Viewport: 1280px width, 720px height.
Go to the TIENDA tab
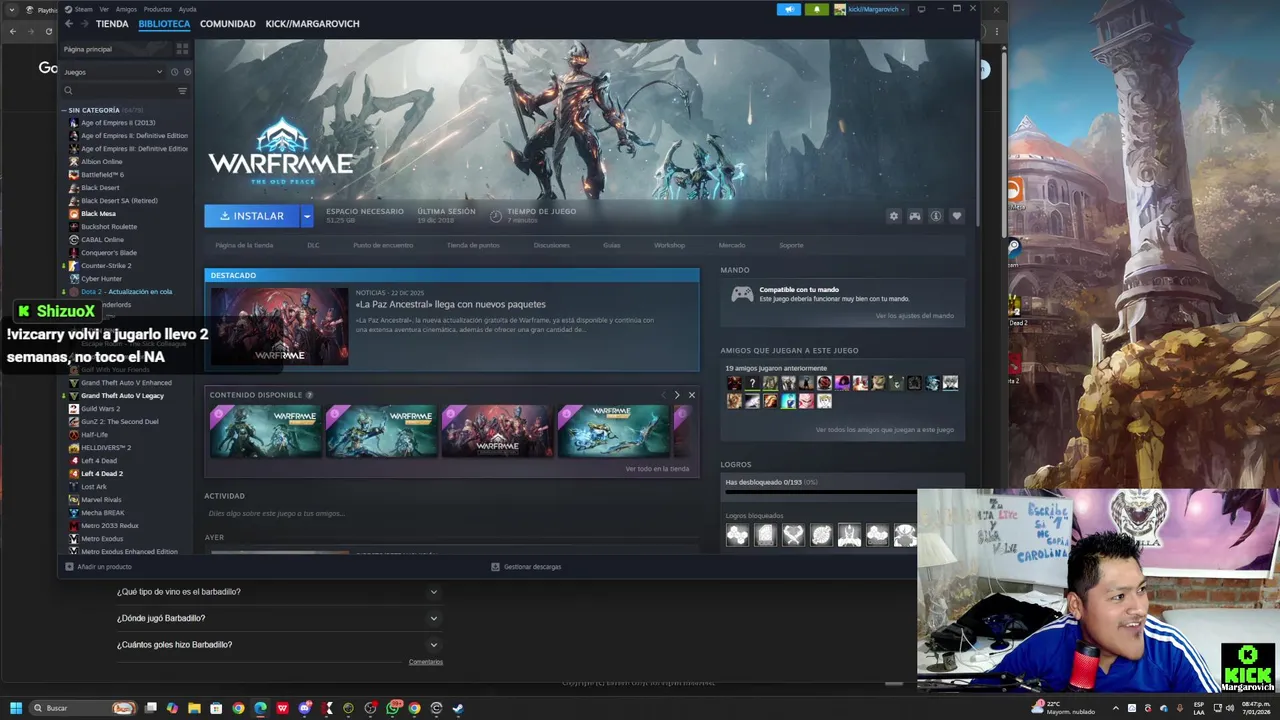(112, 24)
